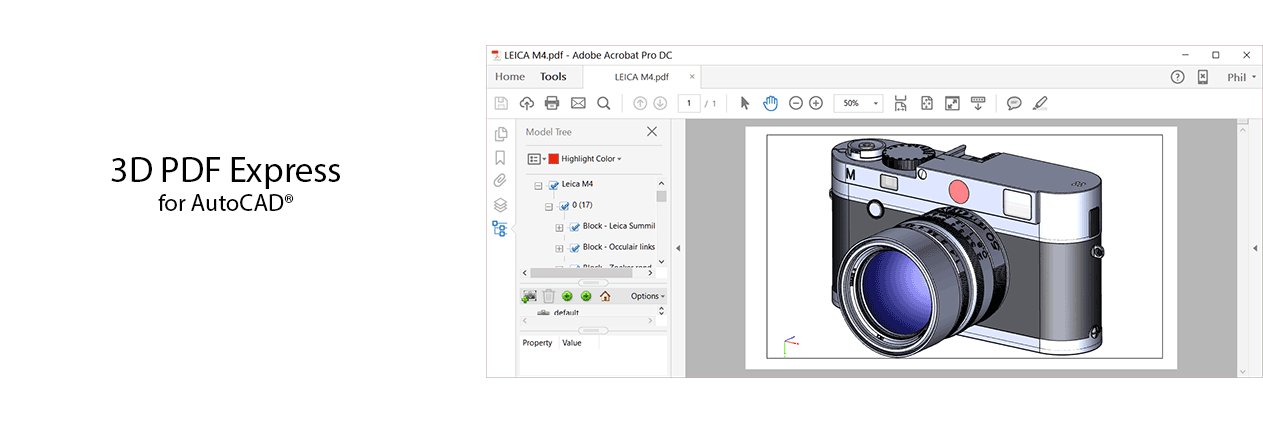Go to next page arrow
This screenshot has height=421, width=1263.
click(660, 103)
